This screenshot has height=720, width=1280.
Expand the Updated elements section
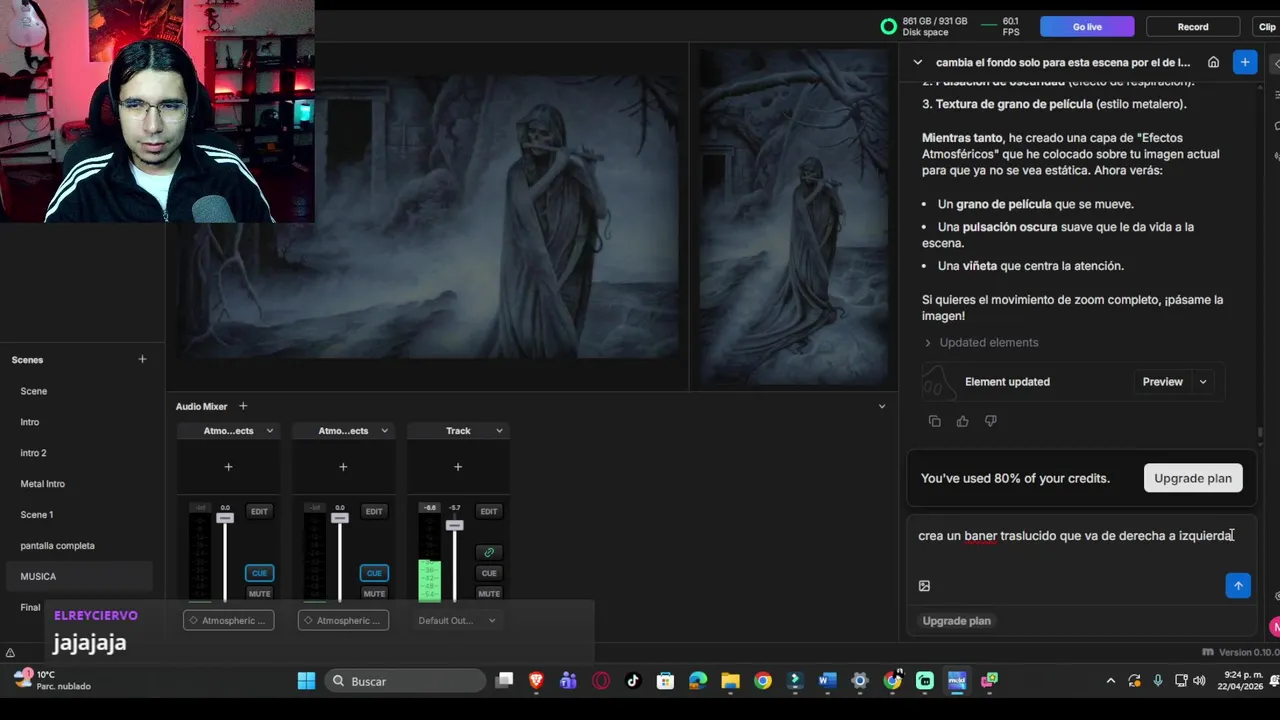981,342
